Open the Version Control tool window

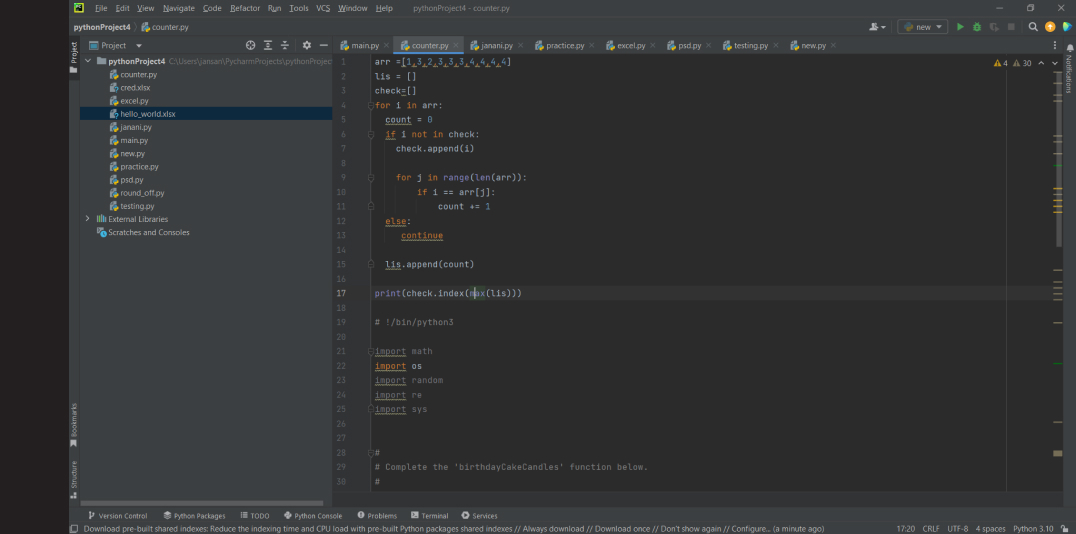click(x=117, y=515)
